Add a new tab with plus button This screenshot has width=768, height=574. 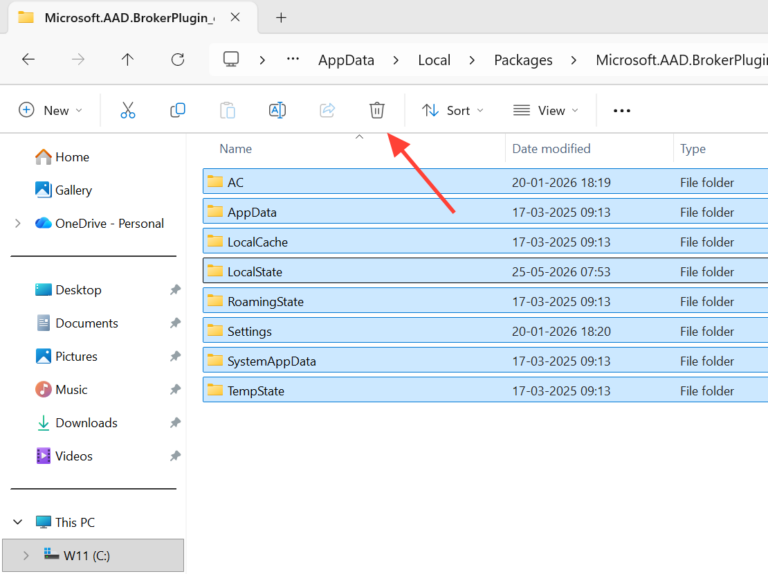(x=281, y=18)
